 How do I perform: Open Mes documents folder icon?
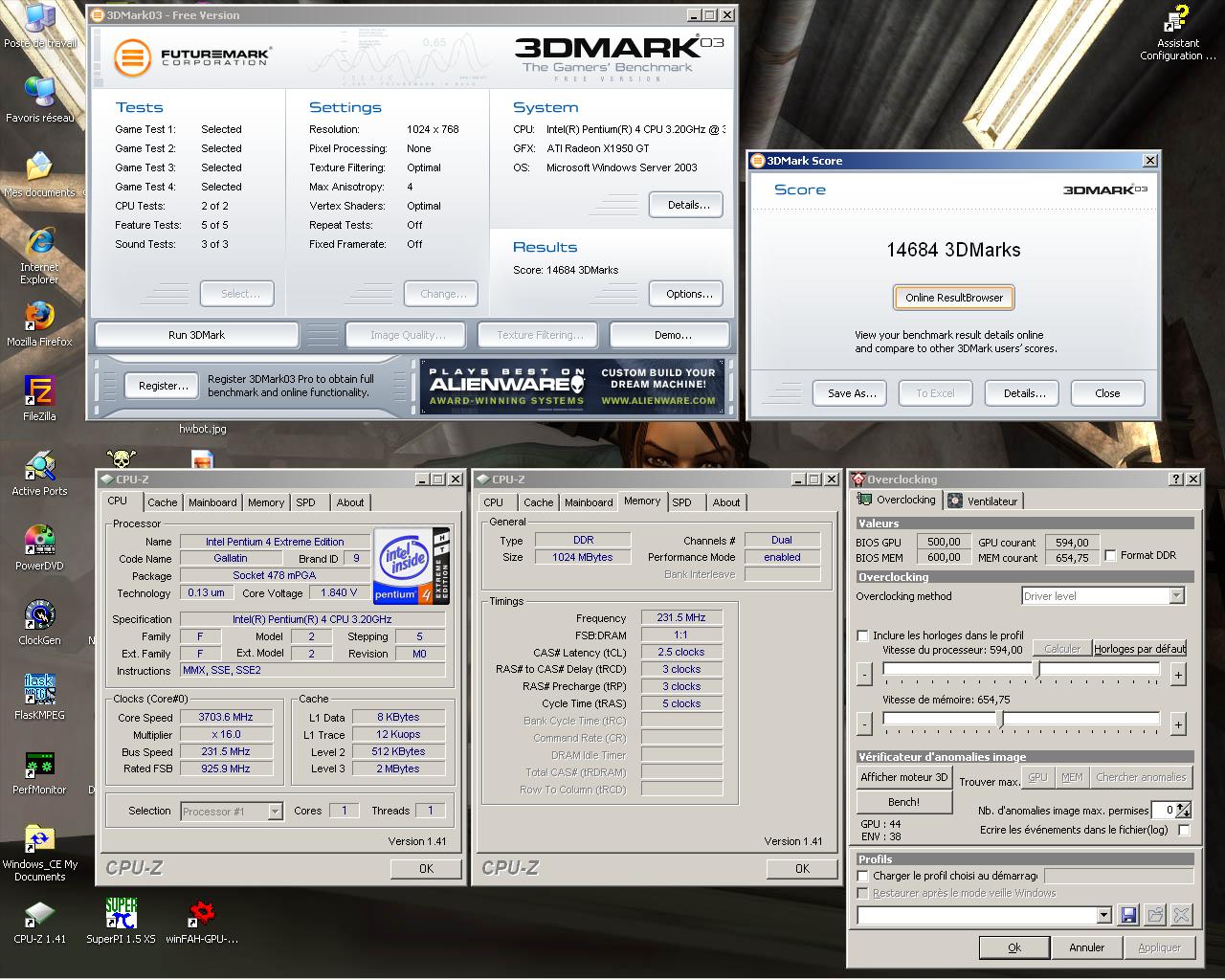click(x=39, y=167)
